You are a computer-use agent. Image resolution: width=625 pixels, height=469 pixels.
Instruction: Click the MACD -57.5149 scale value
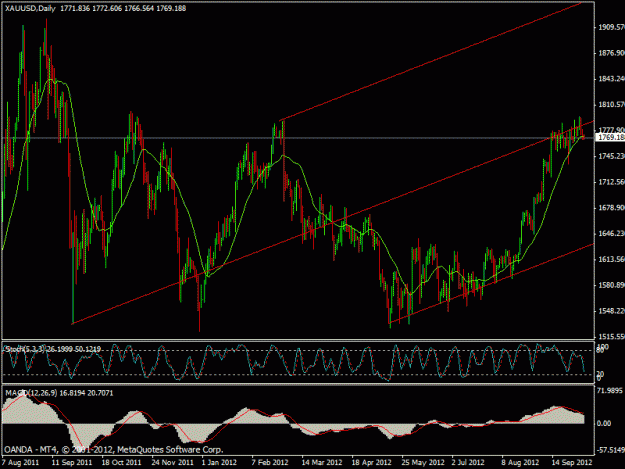(x=610, y=450)
